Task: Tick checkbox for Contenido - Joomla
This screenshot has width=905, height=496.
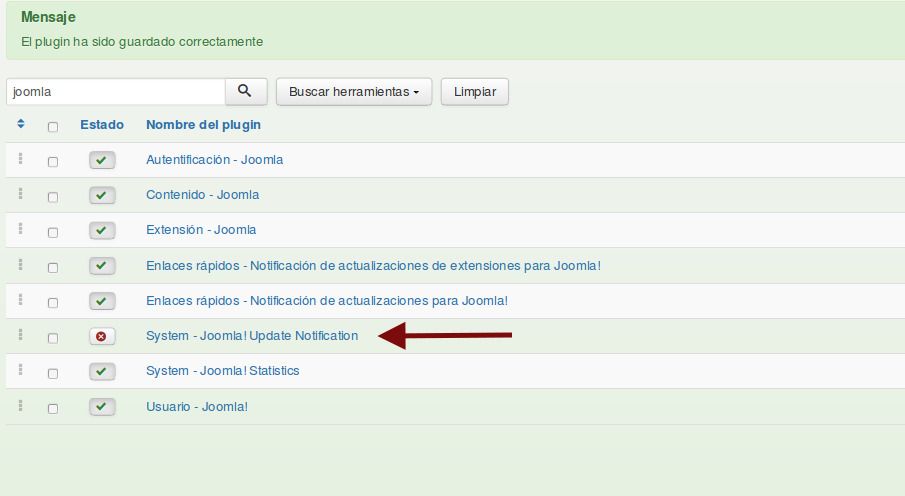Action: tap(53, 197)
